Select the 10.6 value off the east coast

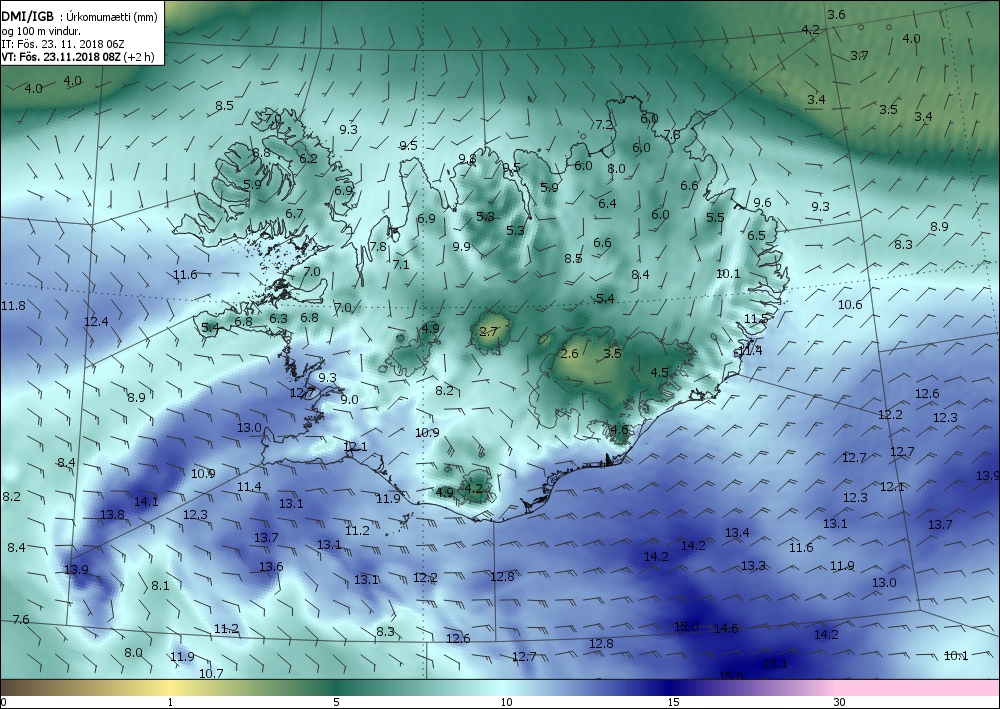[849, 305]
